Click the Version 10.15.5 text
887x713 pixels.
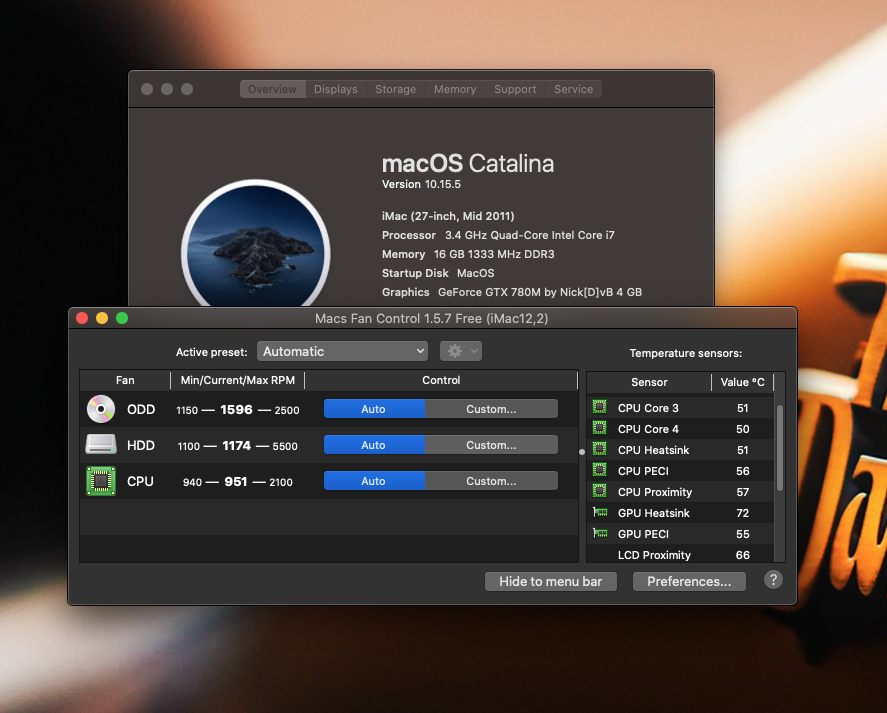421,184
